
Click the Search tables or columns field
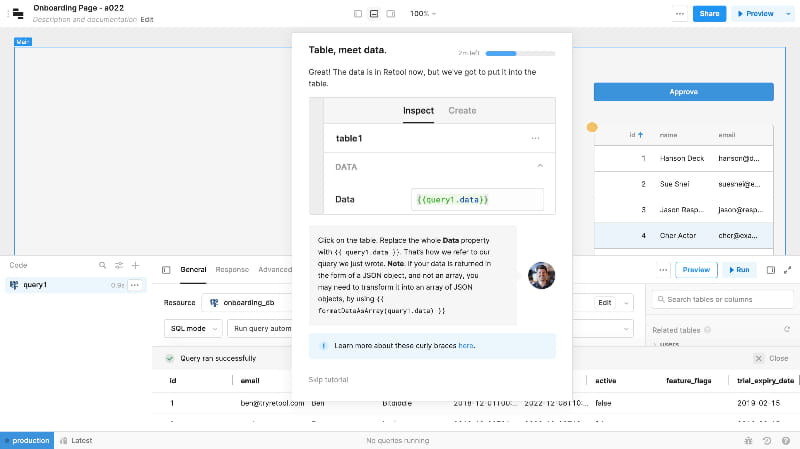point(724,300)
